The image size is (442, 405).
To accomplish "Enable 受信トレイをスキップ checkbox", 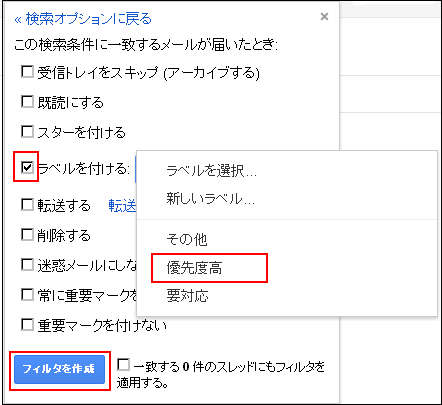I will pyautogui.click(x=27, y=72).
